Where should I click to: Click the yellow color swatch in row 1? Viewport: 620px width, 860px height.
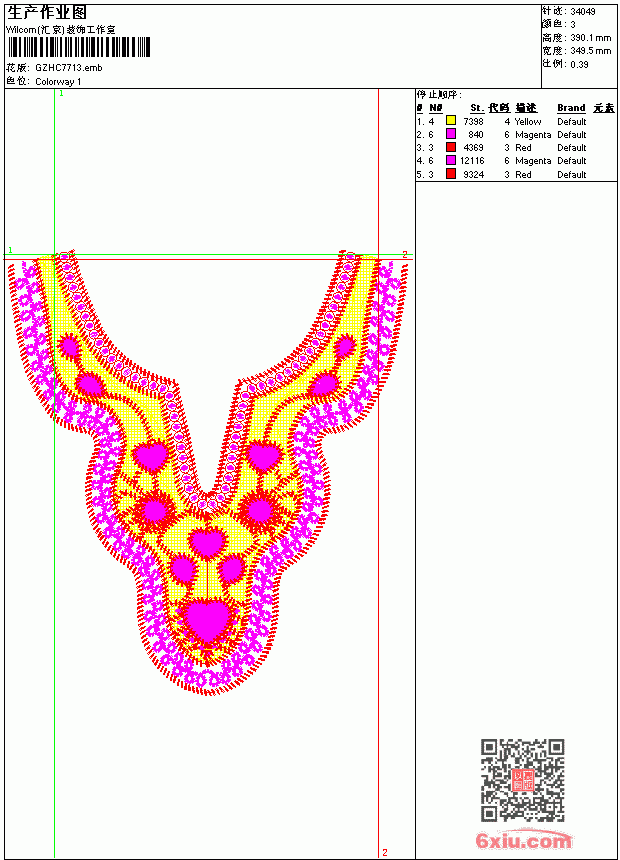(x=451, y=120)
